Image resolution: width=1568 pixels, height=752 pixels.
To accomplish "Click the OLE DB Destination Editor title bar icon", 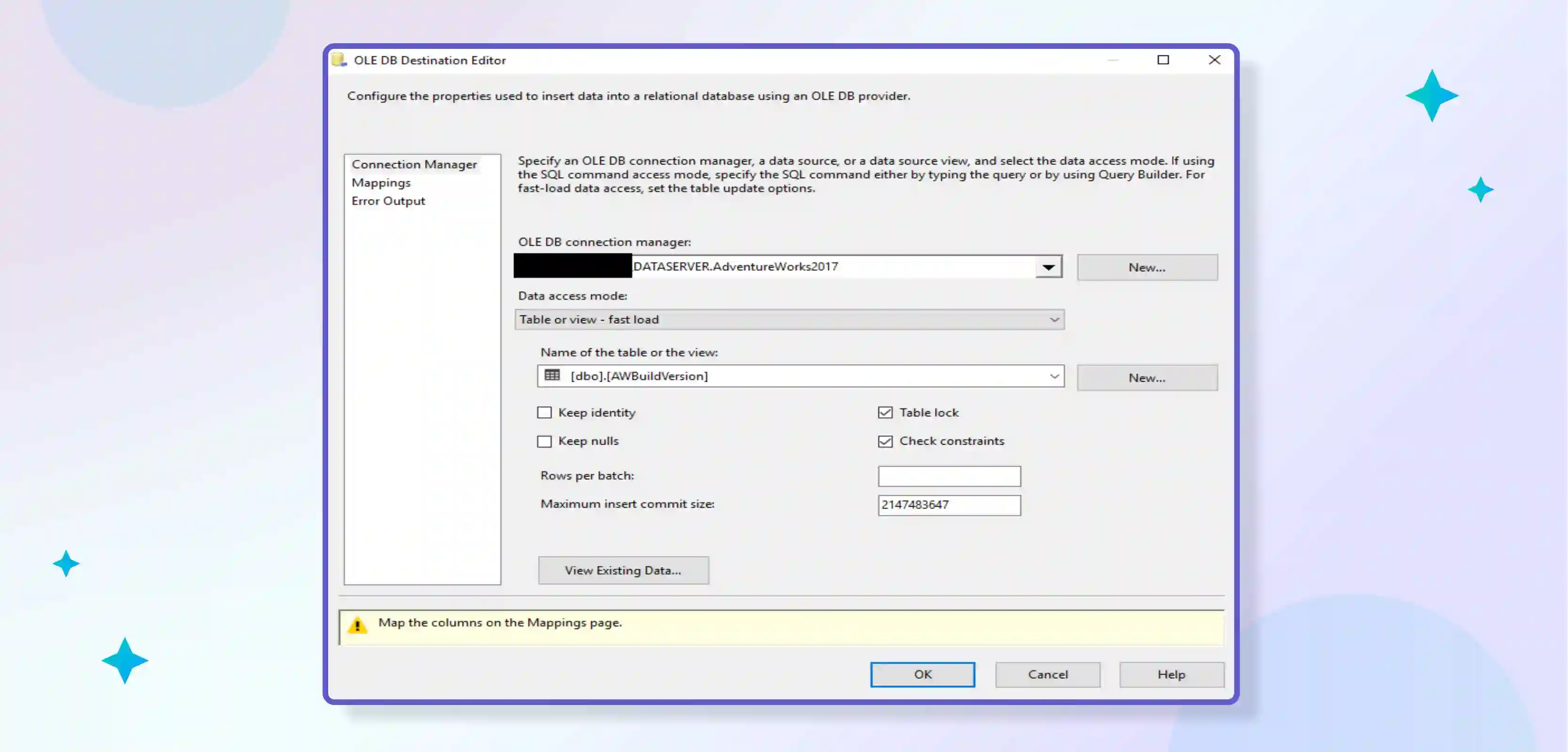I will (340, 60).
